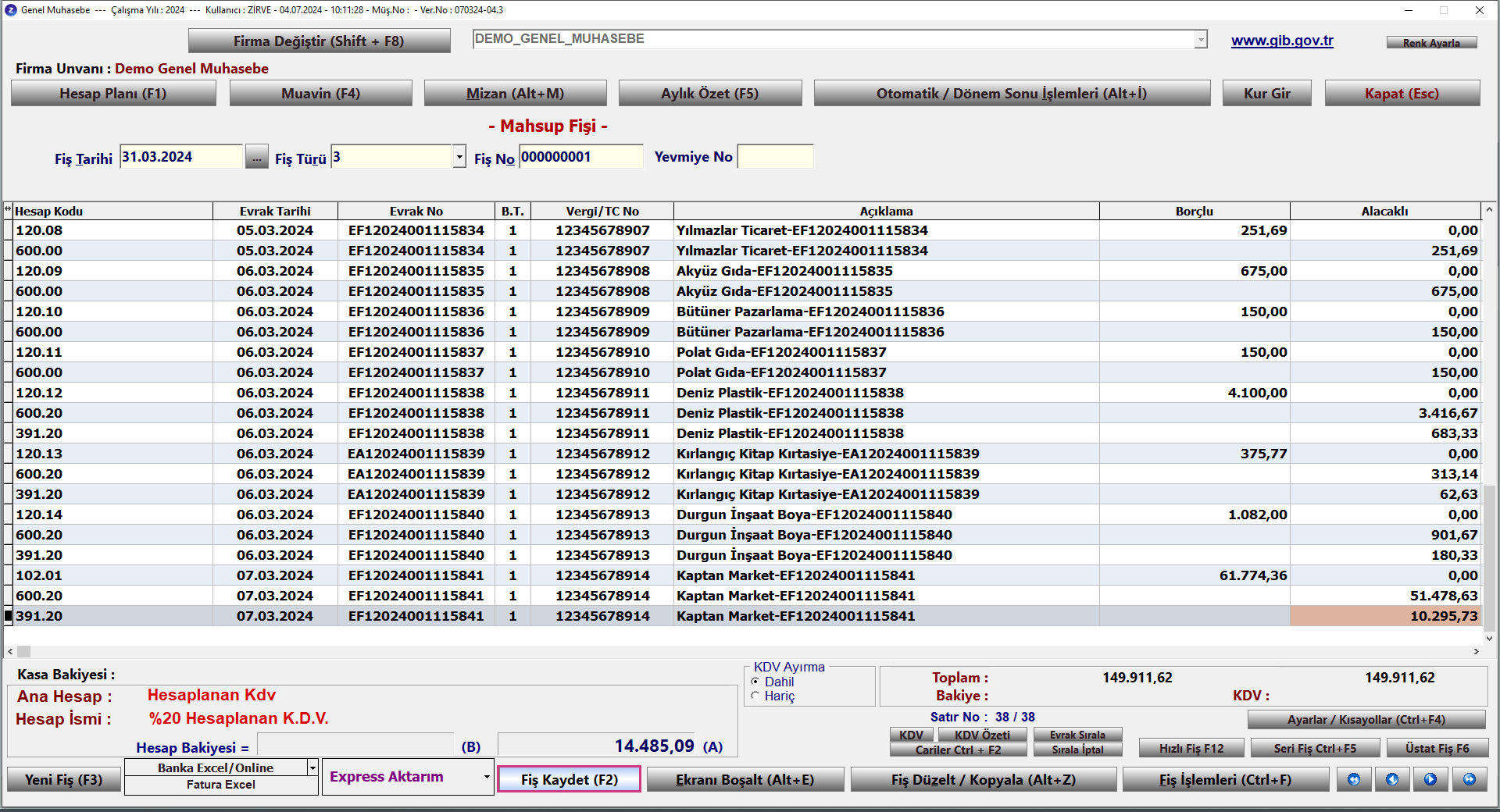The width and height of the screenshot is (1500, 812).
Task: Open the DEMO_GENEL_MUHASEBE company dropdown
Action: (1201, 39)
